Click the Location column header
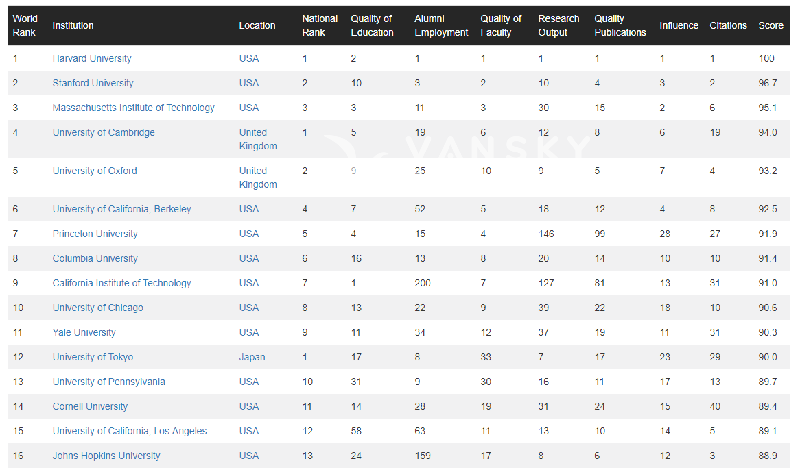Image resolution: width=800 pixels, height=474 pixels. click(257, 26)
